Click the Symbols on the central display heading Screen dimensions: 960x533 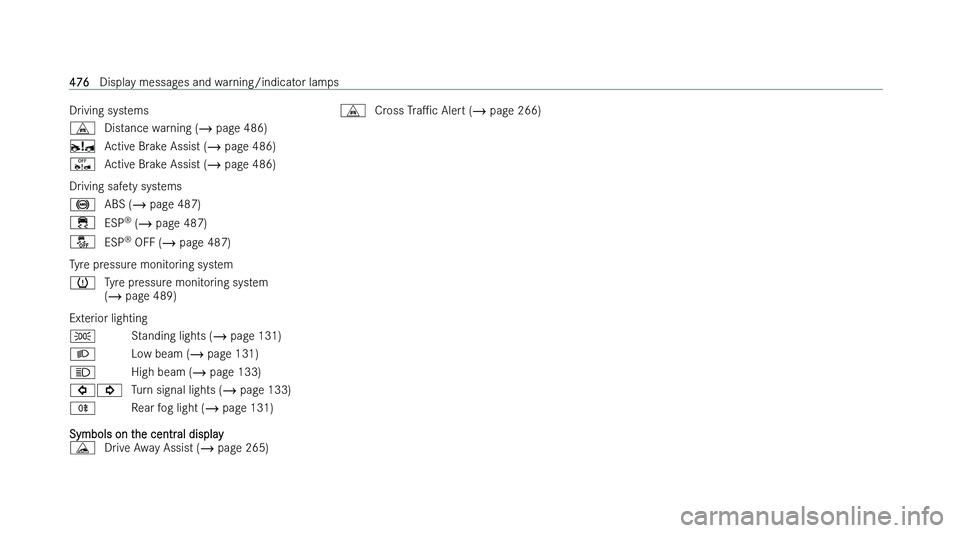point(146,434)
